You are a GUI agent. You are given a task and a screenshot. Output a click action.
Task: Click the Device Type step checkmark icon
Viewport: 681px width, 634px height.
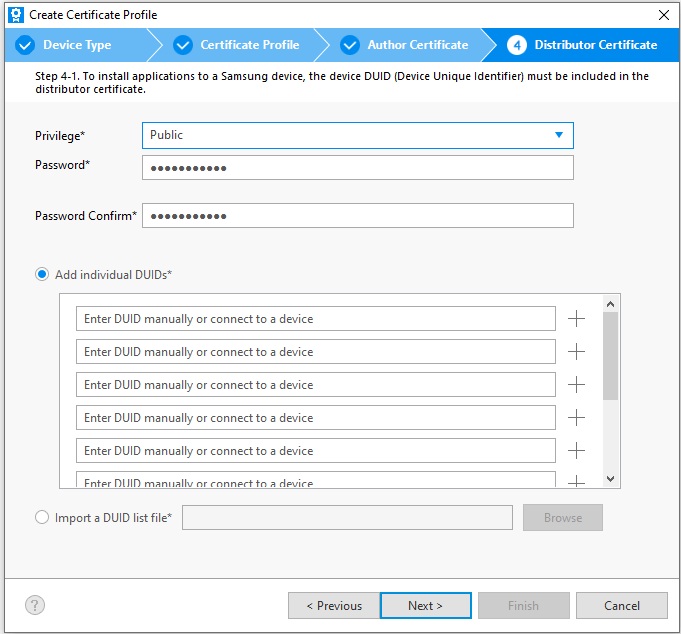(26, 45)
